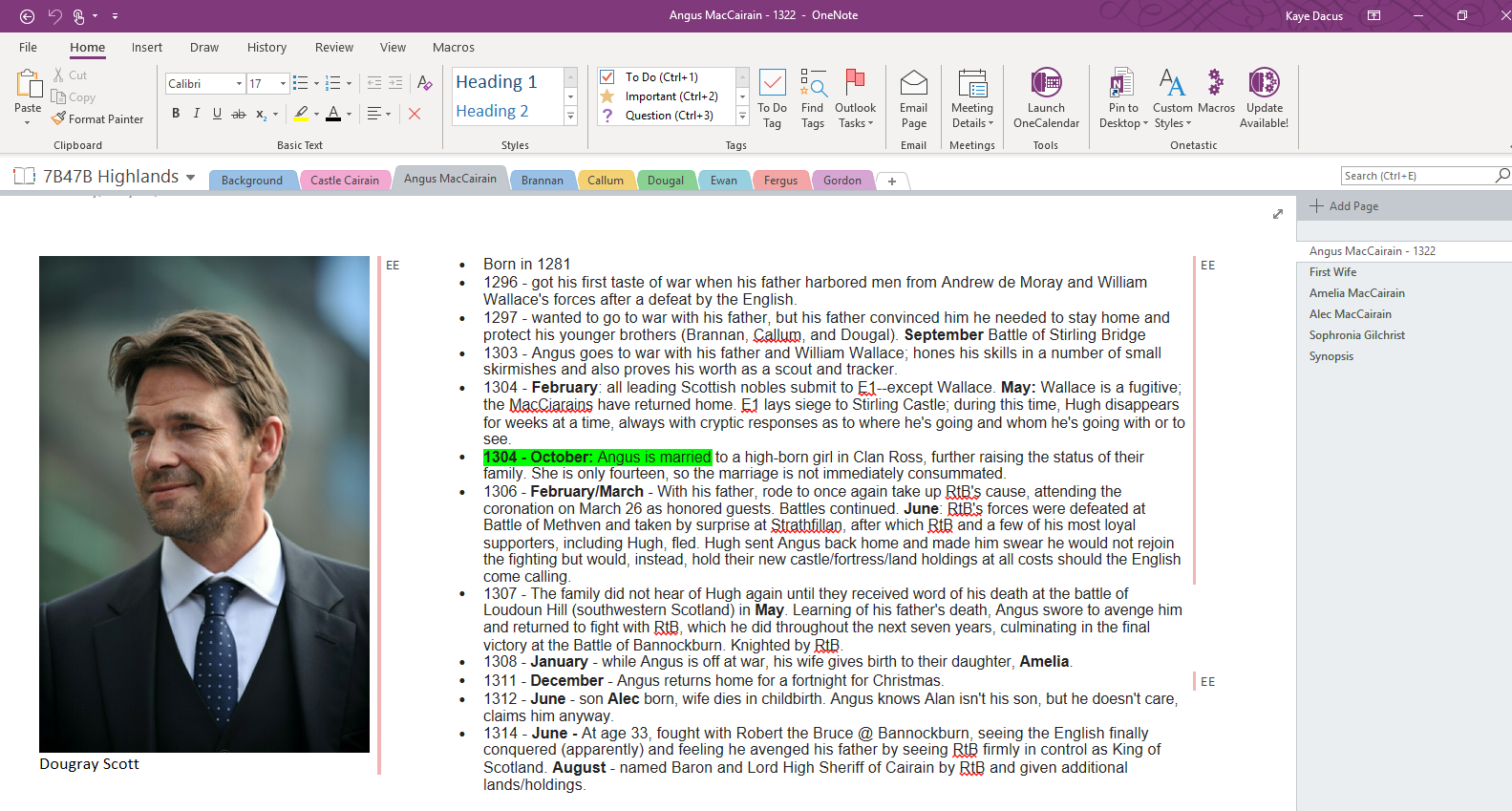Image resolution: width=1512 pixels, height=811 pixels.
Task: Click the Update Available Onetastic icon
Action: [1264, 84]
